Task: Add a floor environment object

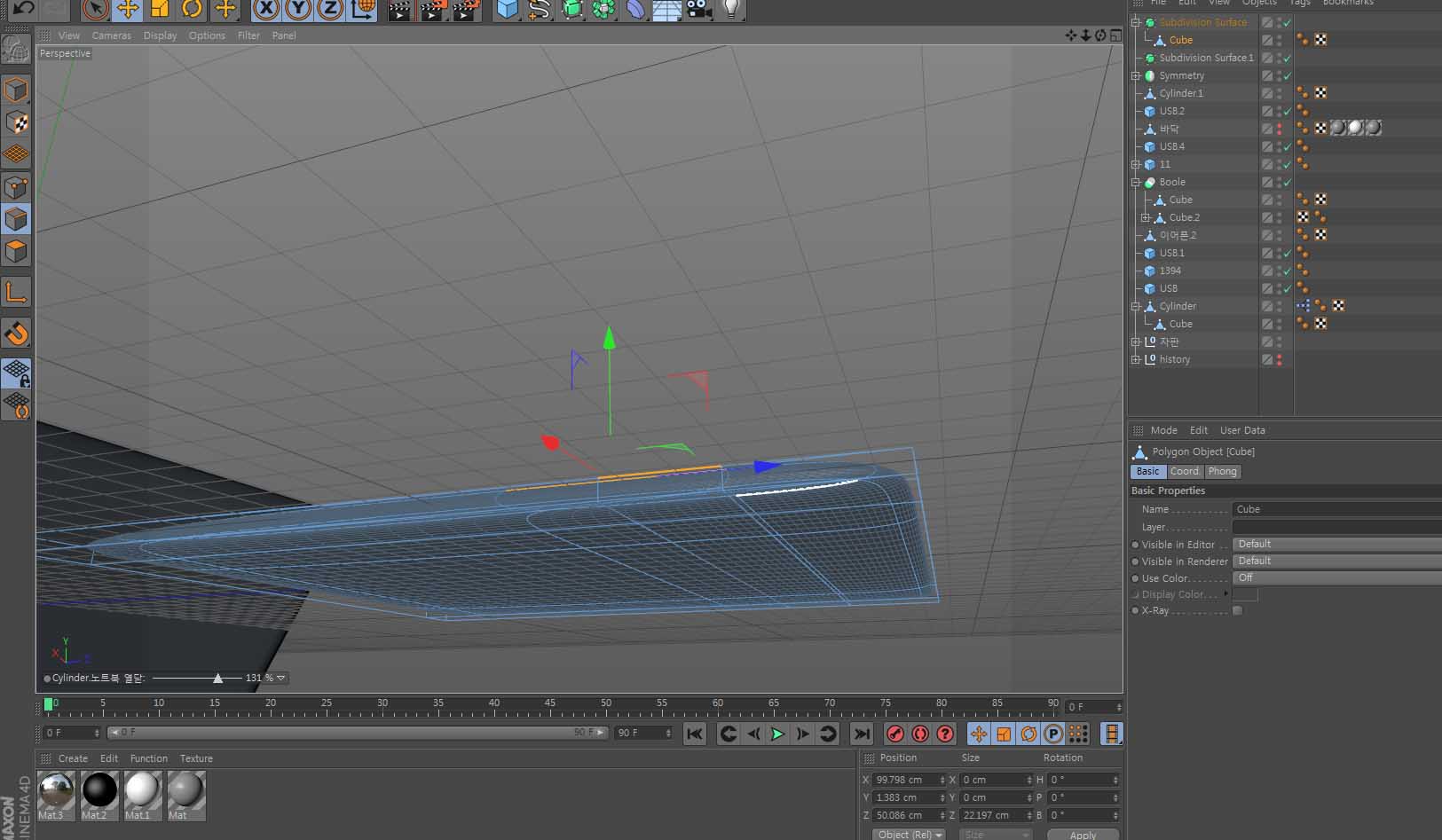Action: [x=667, y=10]
